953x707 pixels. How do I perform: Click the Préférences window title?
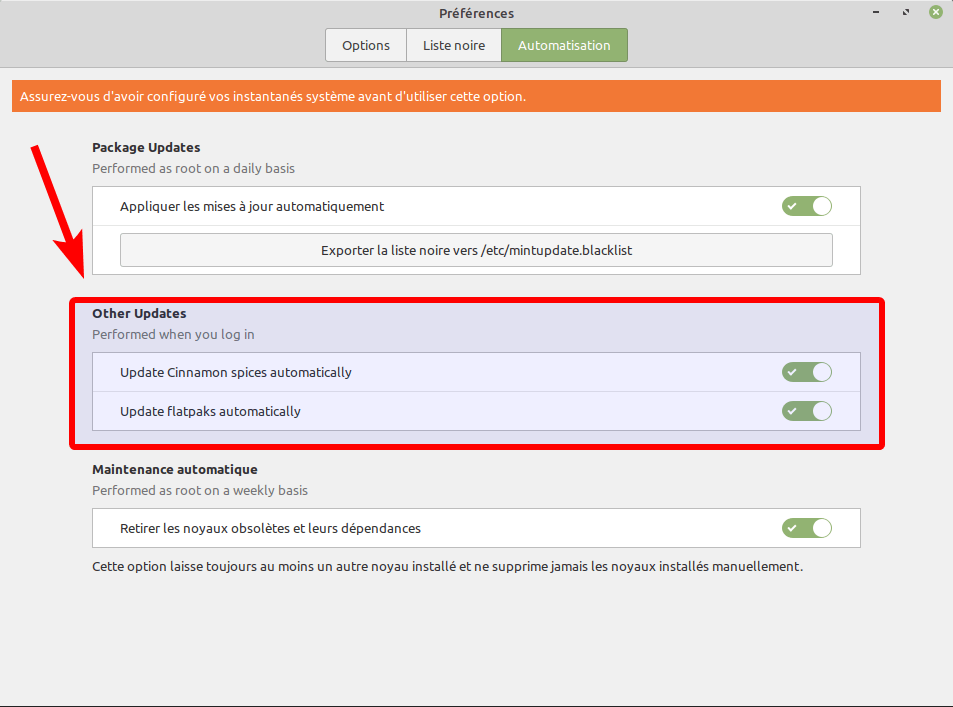coord(476,13)
